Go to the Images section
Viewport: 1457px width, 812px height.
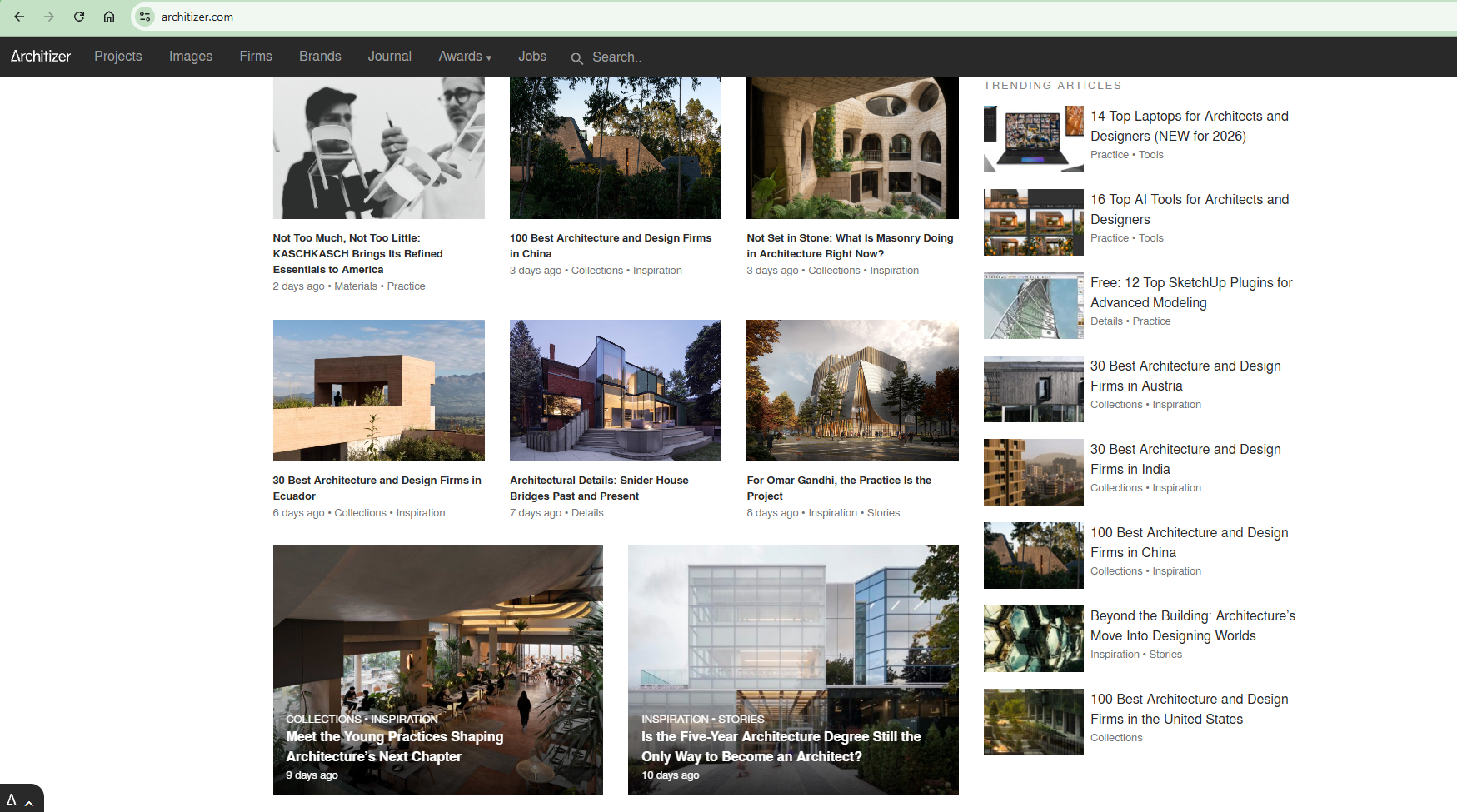click(x=191, y=57)
